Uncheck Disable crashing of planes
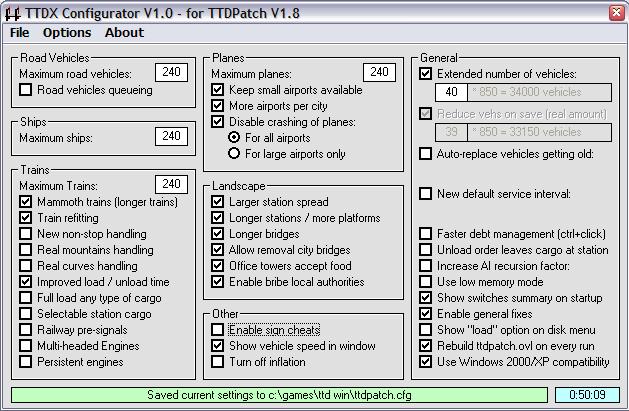 coord(217,121)
